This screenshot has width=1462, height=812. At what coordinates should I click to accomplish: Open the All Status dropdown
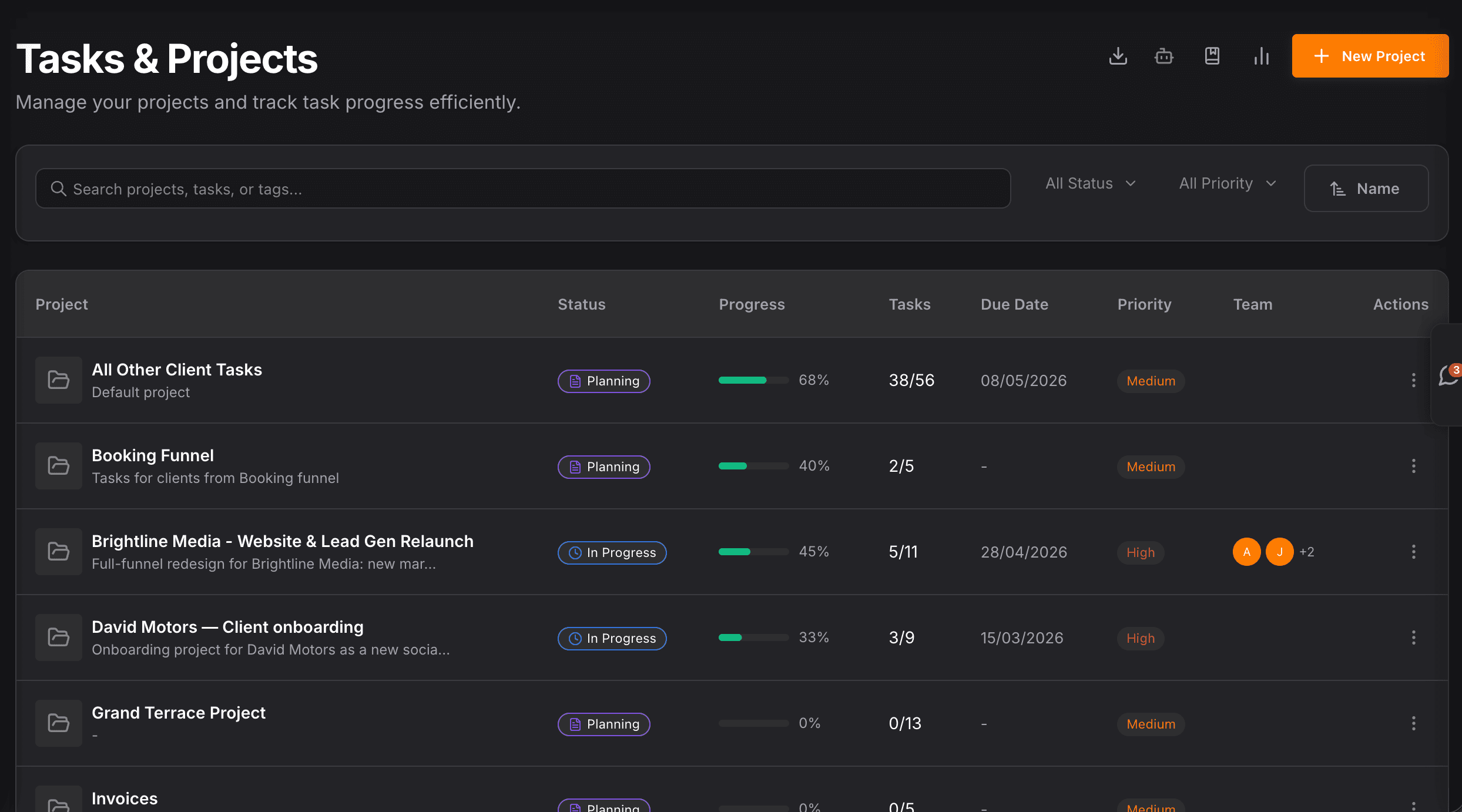pos(1090,183)
